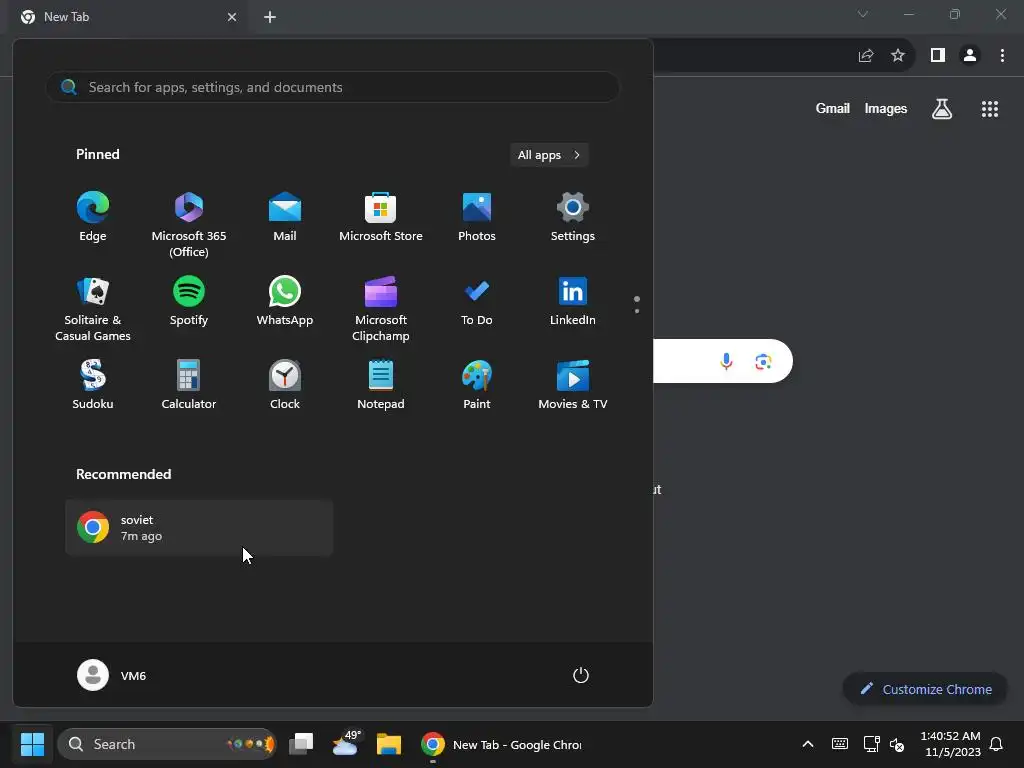Open Task View from the taskbar

click(x=301, y=744)
